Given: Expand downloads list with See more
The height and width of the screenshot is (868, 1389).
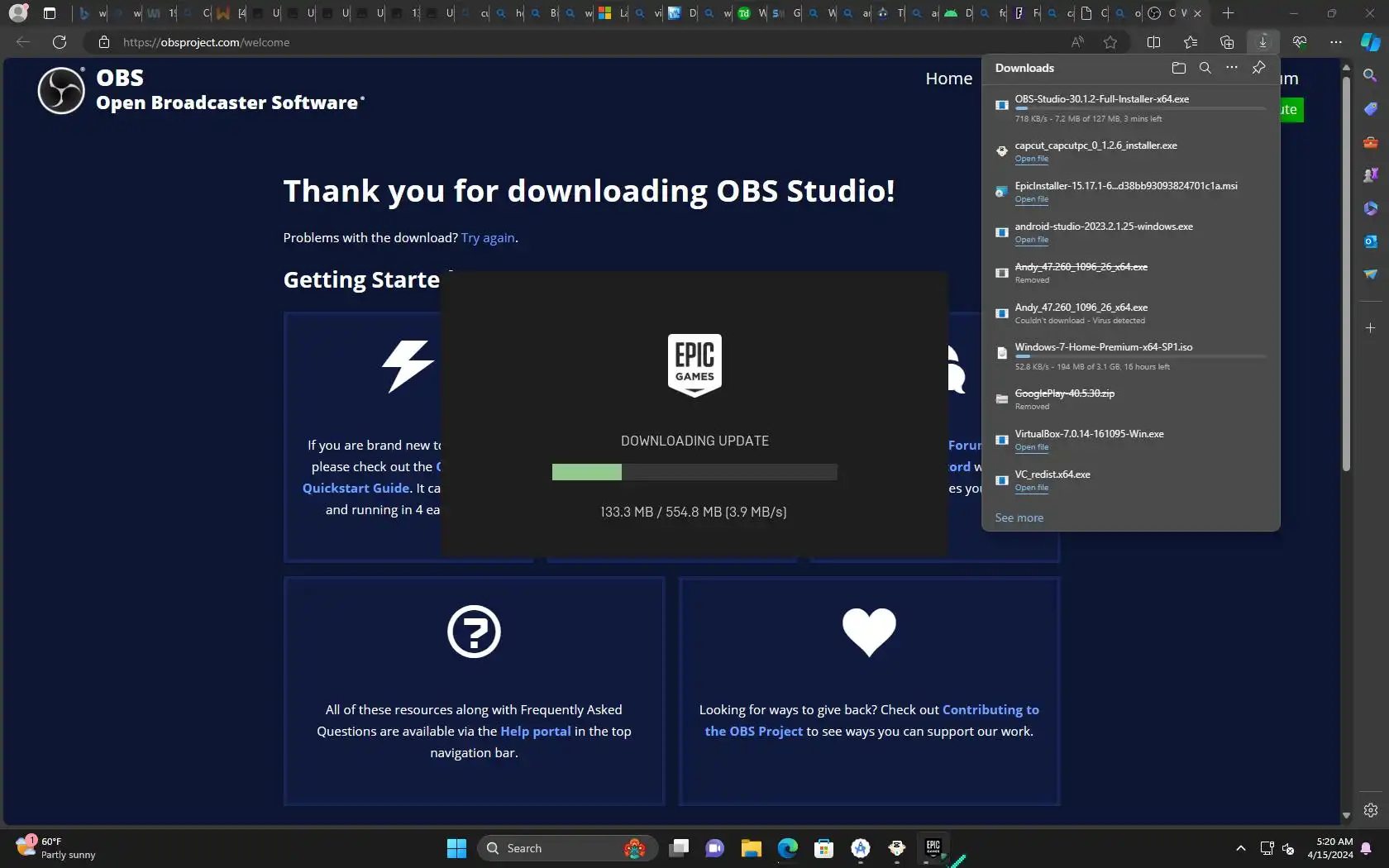Looking at the screenshot, I should coord(1019,517).
